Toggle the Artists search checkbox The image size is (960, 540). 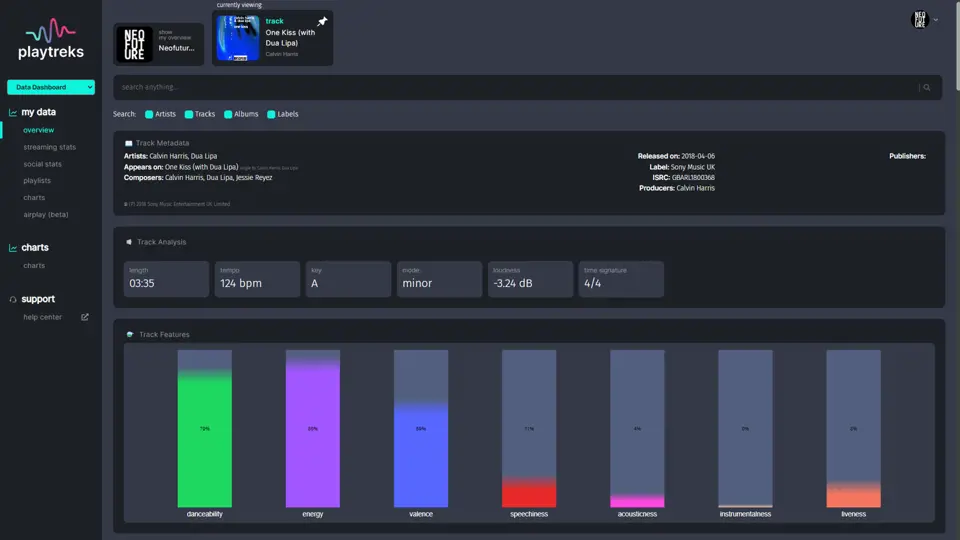coord(149,114)
